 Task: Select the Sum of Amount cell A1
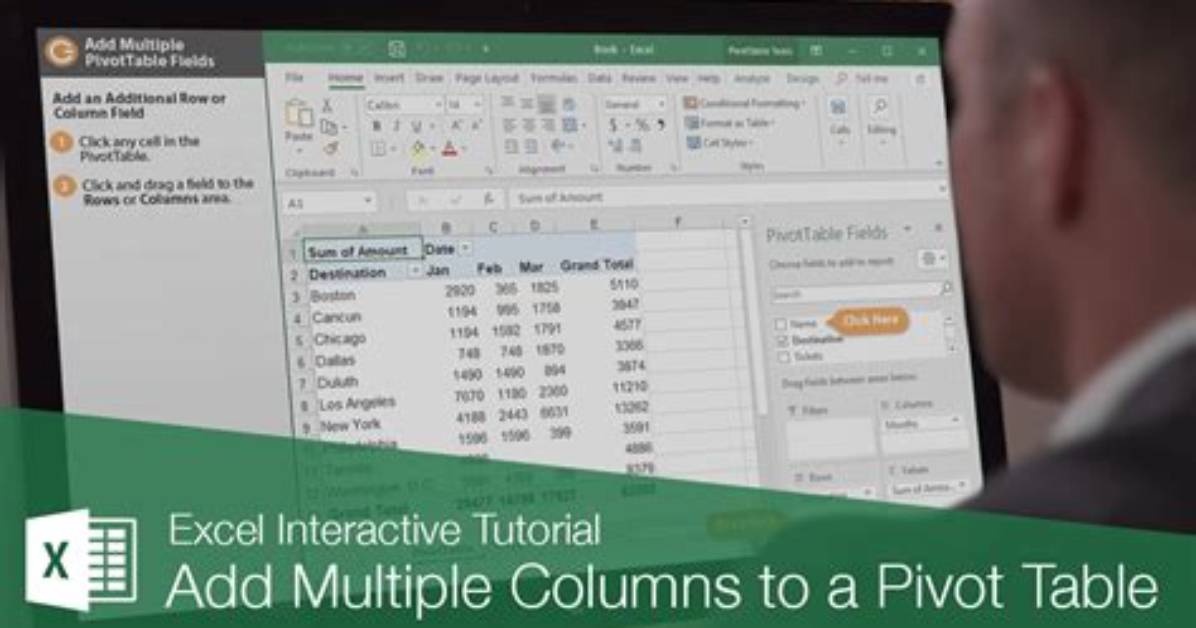363,250
